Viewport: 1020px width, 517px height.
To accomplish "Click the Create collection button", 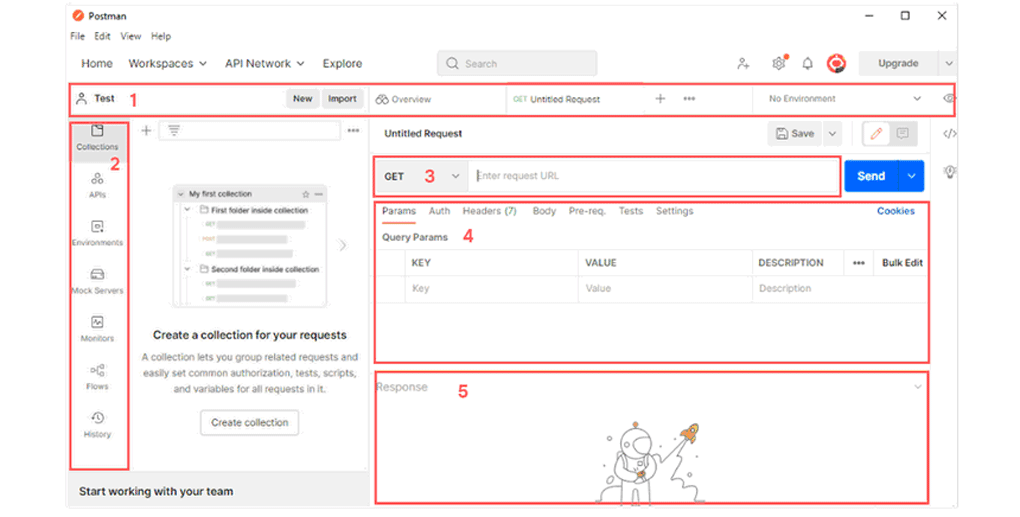I will 249,422.
